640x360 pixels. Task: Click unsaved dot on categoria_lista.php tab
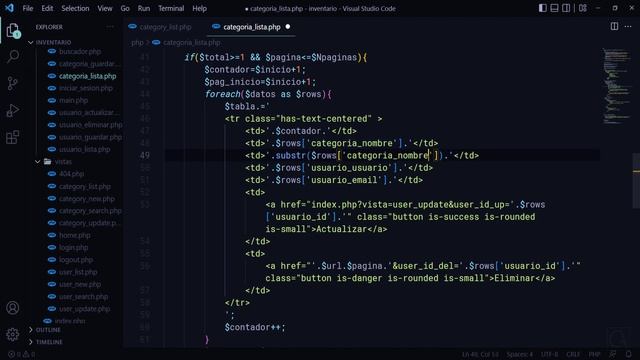click(288, 27)
